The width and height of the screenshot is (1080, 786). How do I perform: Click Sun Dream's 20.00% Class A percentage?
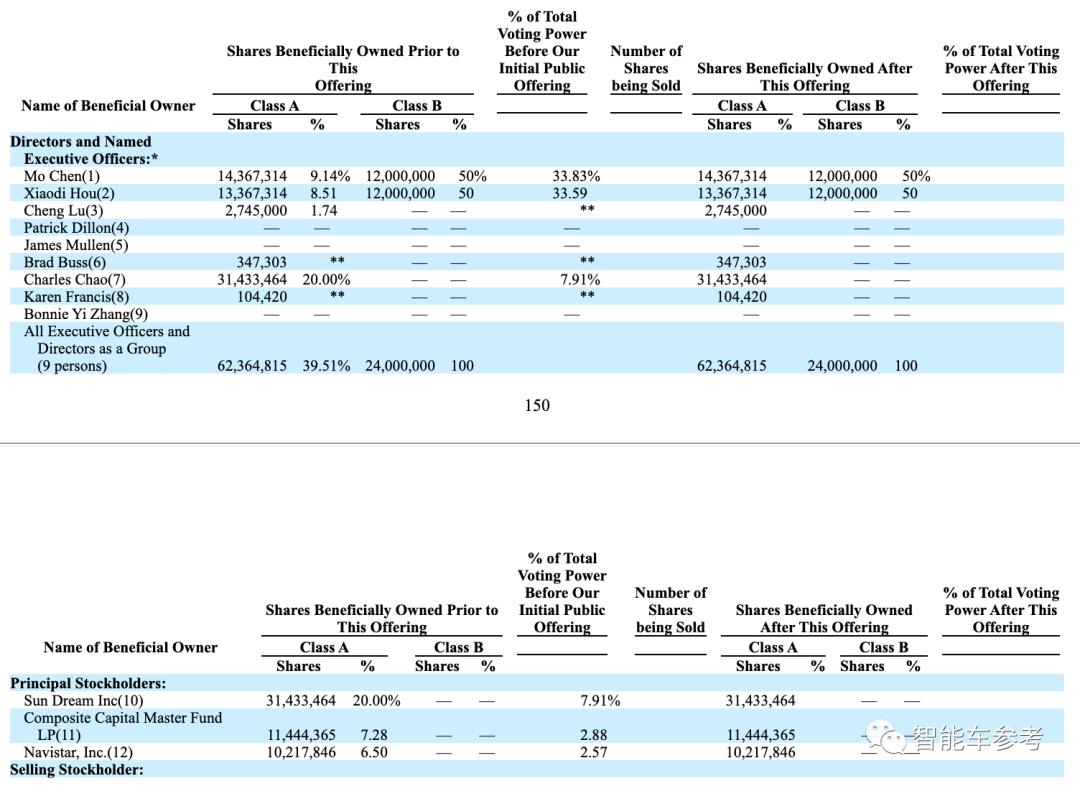point(376,701)
